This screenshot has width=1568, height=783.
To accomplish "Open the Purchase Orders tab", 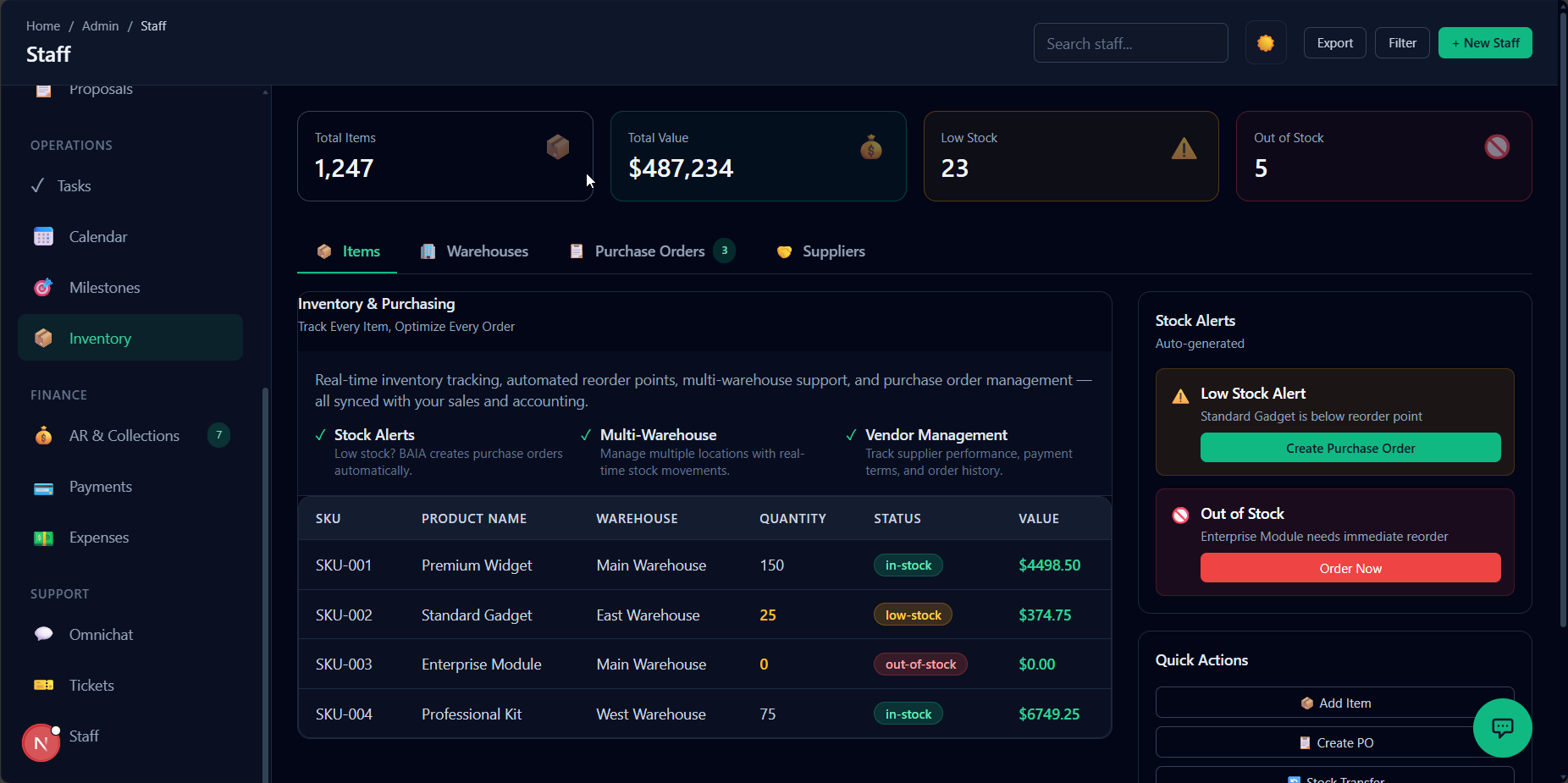I will [649, 251].
